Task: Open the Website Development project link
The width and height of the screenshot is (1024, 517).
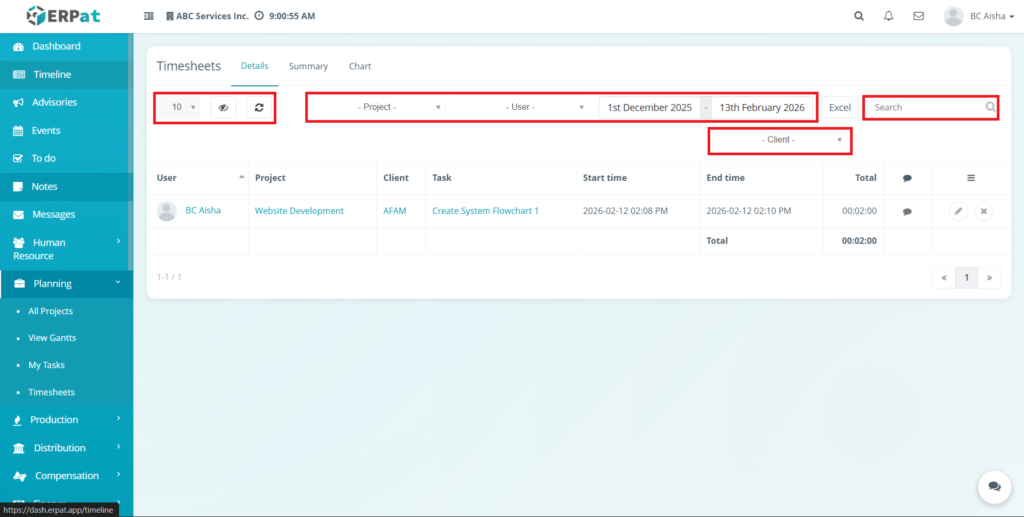Action: pyautogui.click(x=299, y=211)
